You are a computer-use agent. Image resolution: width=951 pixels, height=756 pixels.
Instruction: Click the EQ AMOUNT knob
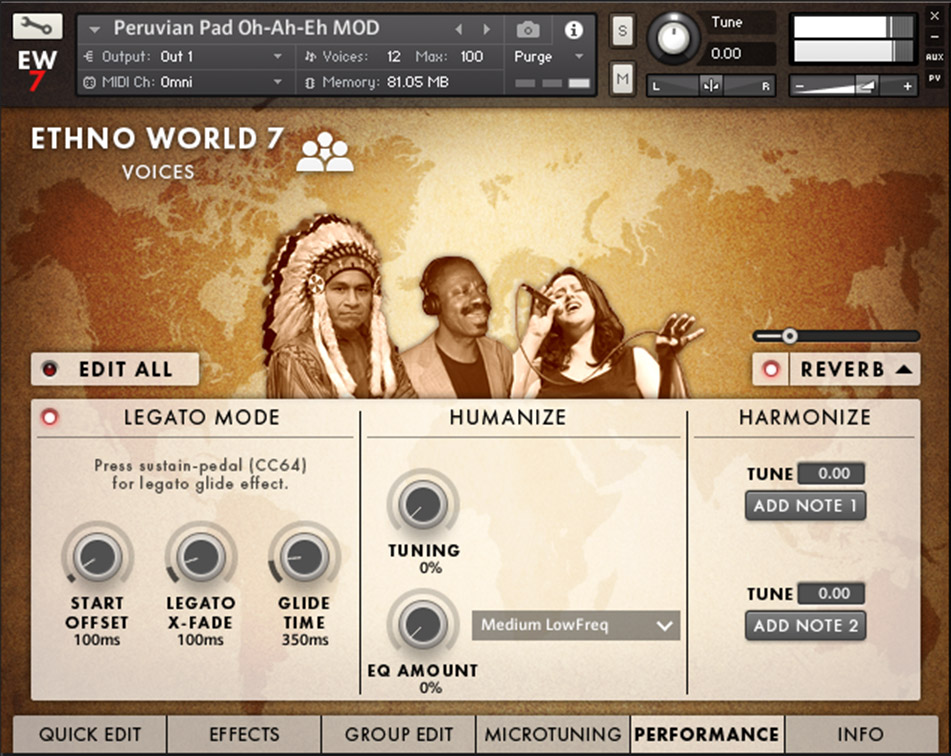coord(423,624)
